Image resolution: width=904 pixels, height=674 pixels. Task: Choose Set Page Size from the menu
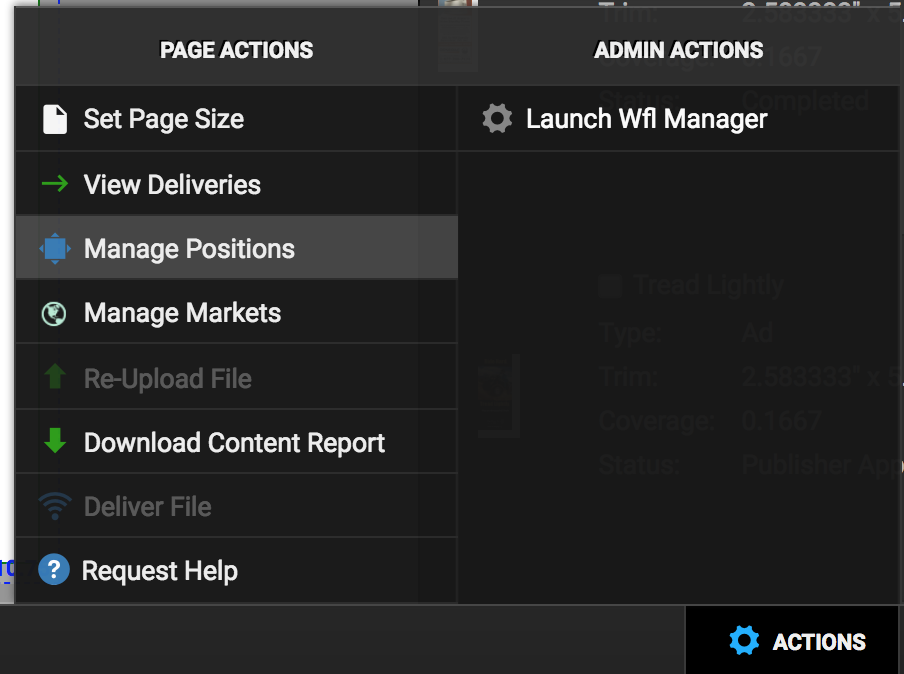coord(164,120)
